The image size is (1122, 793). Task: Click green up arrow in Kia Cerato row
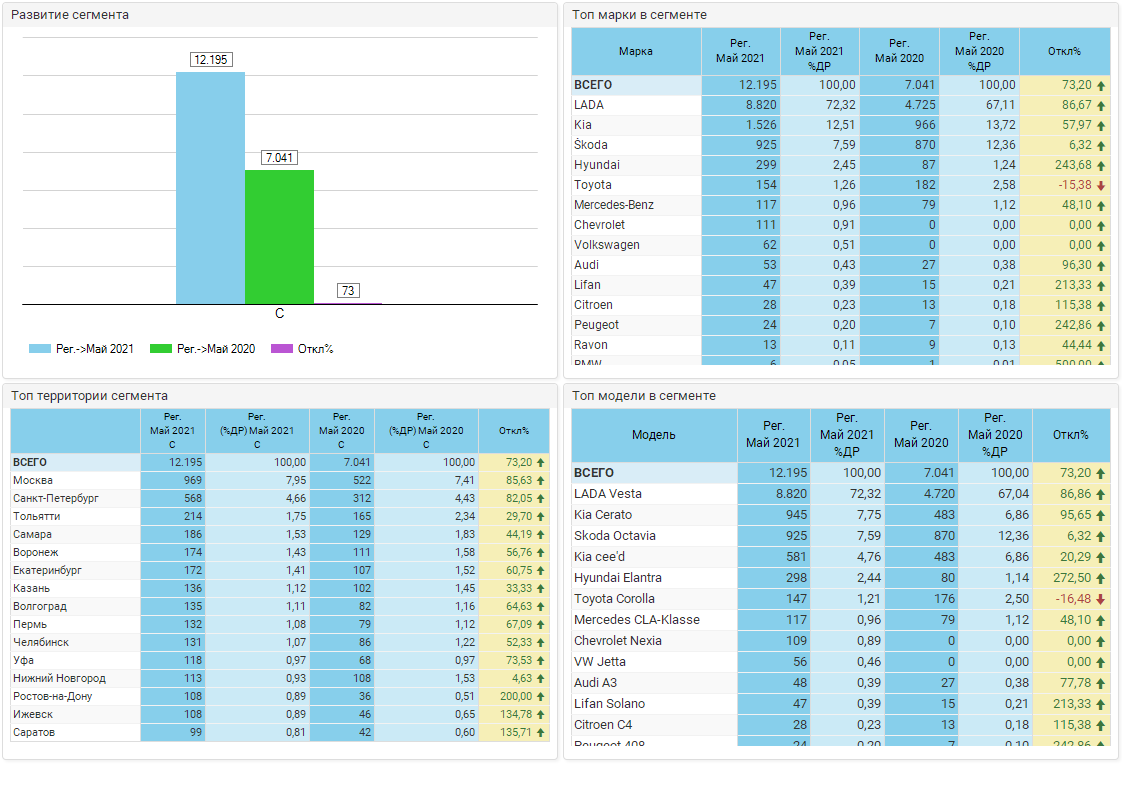point(1101,515)
